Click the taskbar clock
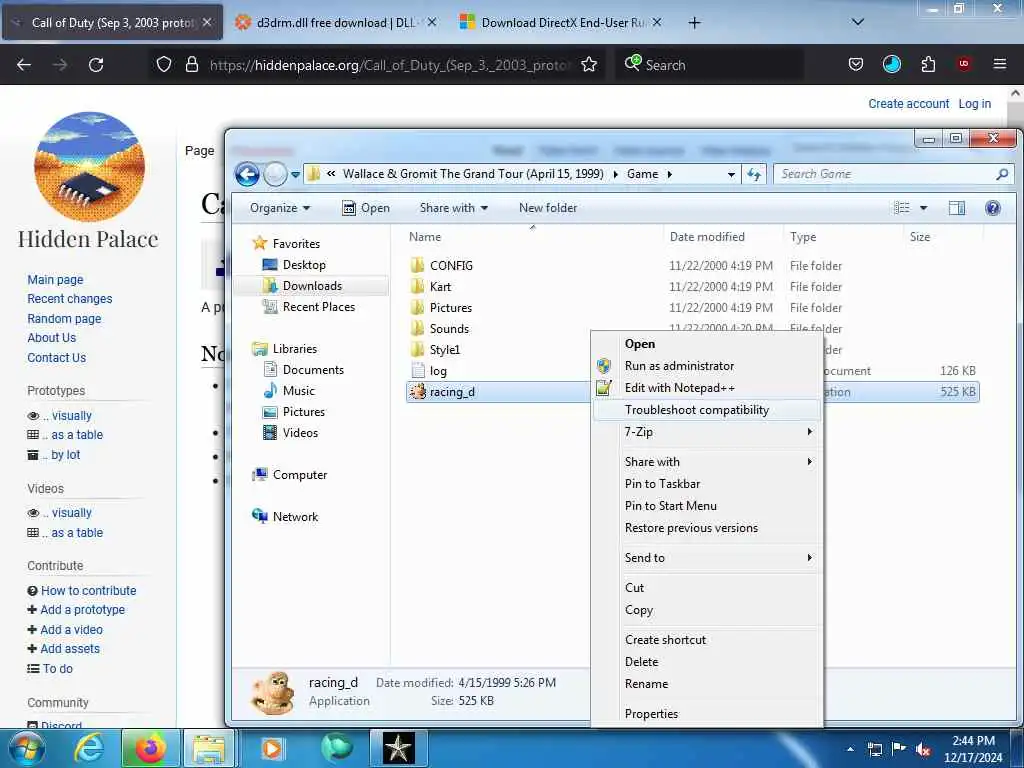 973,749
